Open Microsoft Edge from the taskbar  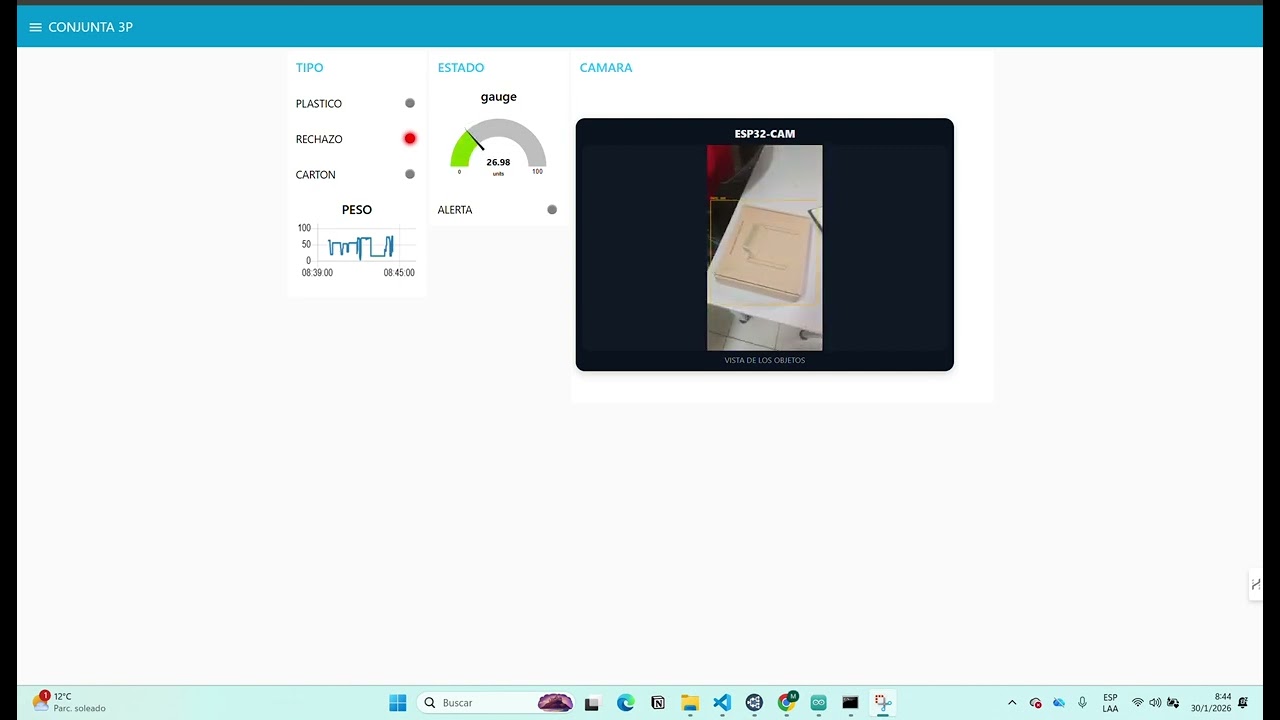coord(626,703)
